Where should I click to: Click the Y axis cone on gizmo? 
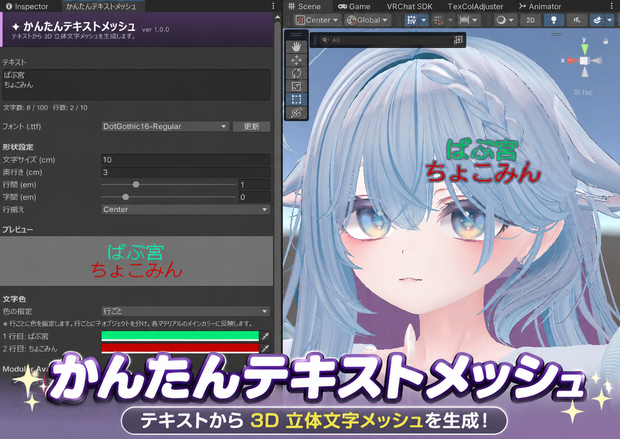(x=584, y=49)
